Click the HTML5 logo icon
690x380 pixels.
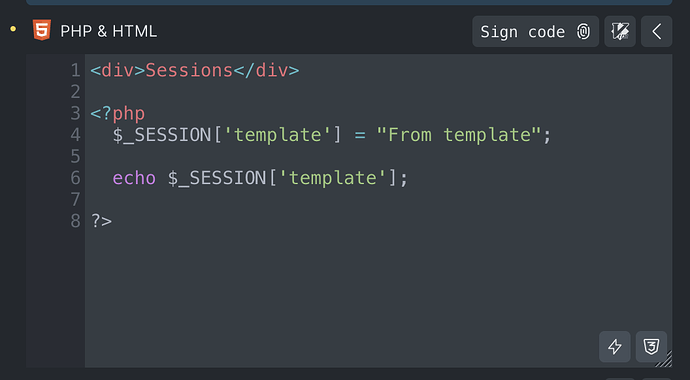pyautogui.click(x=42, y=30)
